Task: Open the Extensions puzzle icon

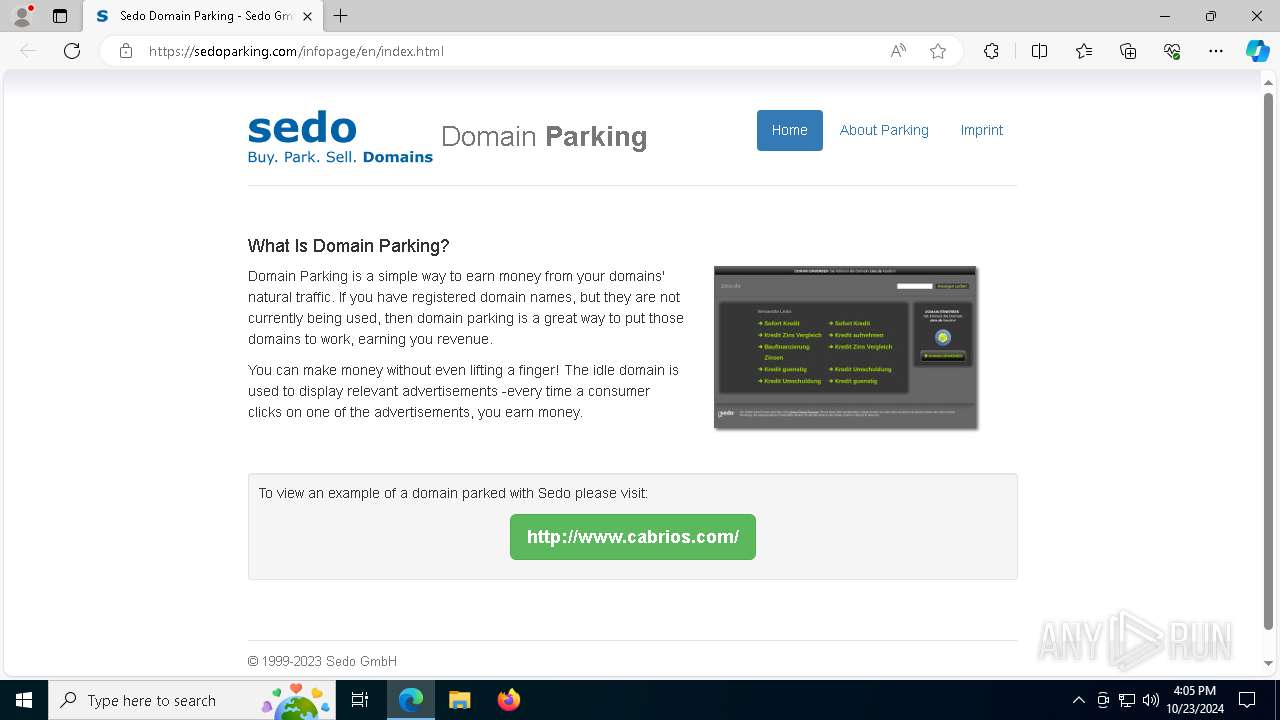Action: pos(991,51)
